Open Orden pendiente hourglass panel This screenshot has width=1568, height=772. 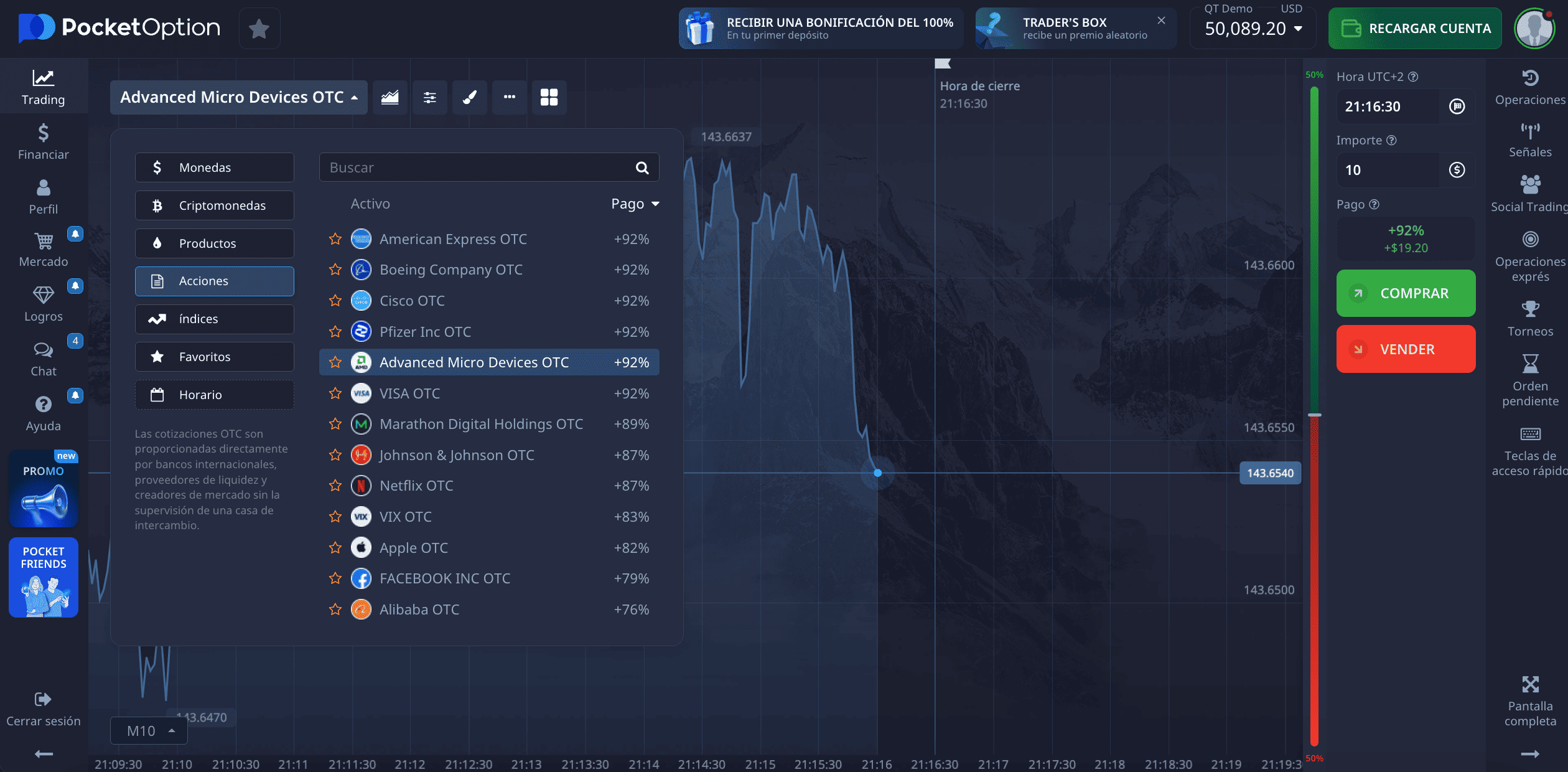pyautogui.click(x=1530, y=380)
